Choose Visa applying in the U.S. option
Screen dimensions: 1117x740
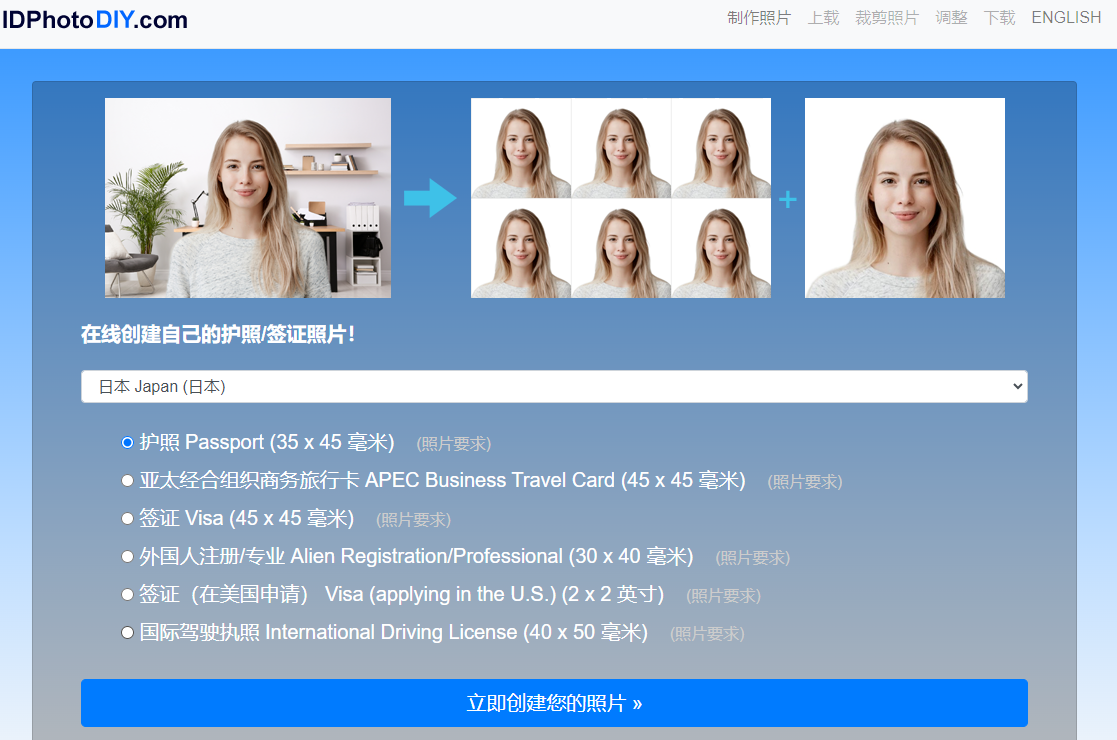coord(127,594)
